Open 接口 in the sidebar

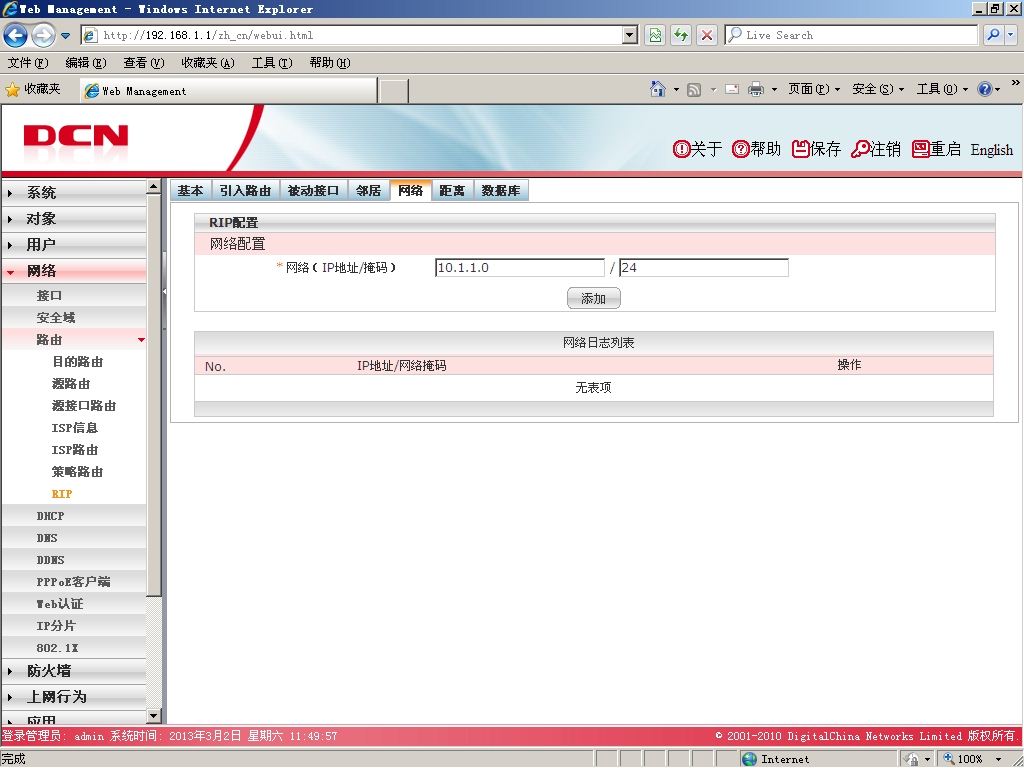point(49,296)
